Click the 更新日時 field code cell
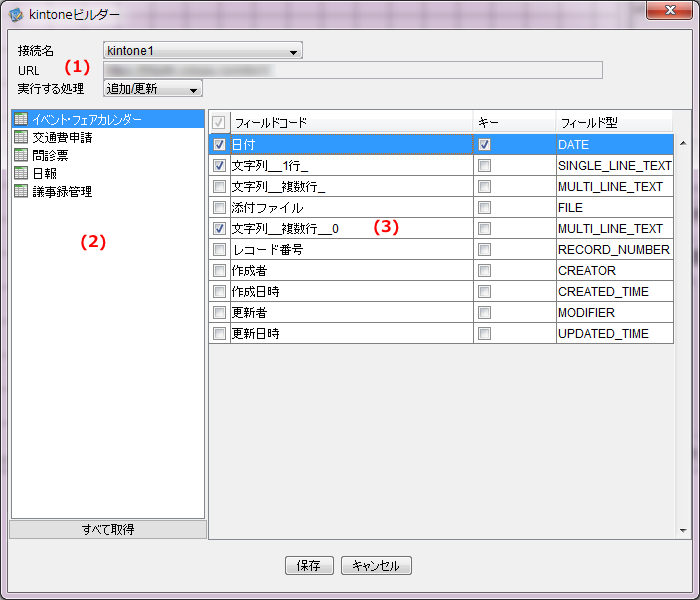700x600 pixels. 352,333
